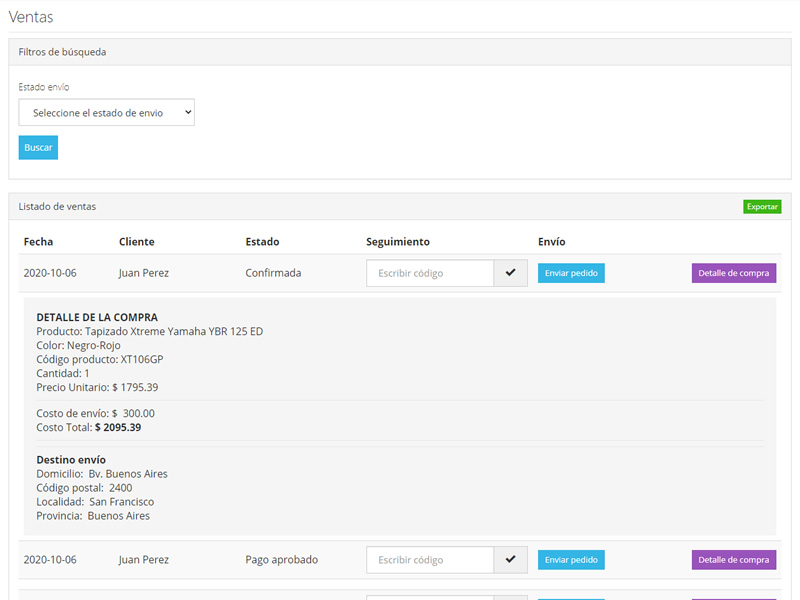This screenshot has width=800, height=600.
Task: Focus tracking code field in Confirmada row
Action: pos(430,273)
